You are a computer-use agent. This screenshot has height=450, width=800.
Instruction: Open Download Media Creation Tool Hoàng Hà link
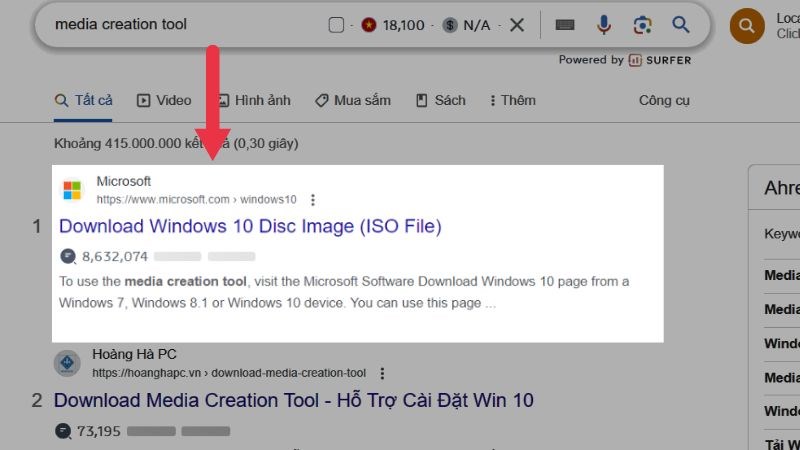click(294, 401)
